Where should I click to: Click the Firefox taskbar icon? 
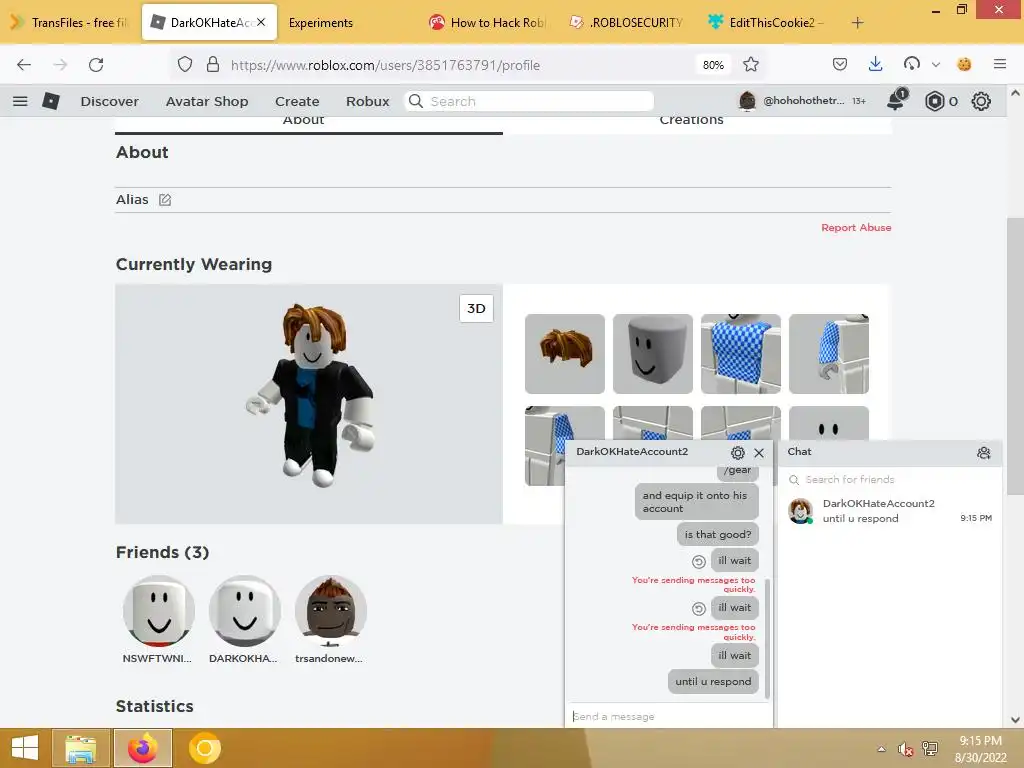143,748
